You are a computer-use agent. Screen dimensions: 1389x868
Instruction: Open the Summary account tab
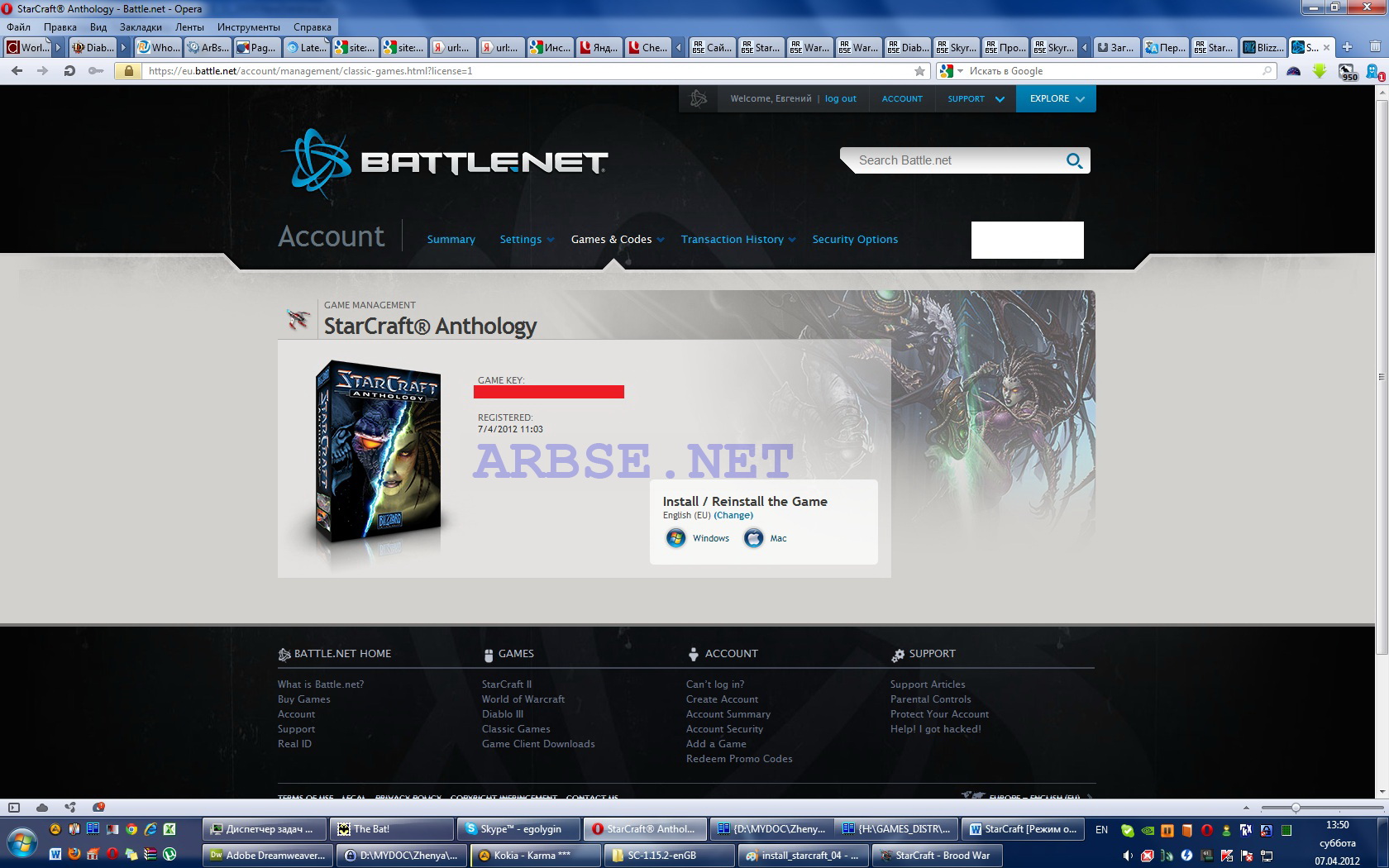451,240
